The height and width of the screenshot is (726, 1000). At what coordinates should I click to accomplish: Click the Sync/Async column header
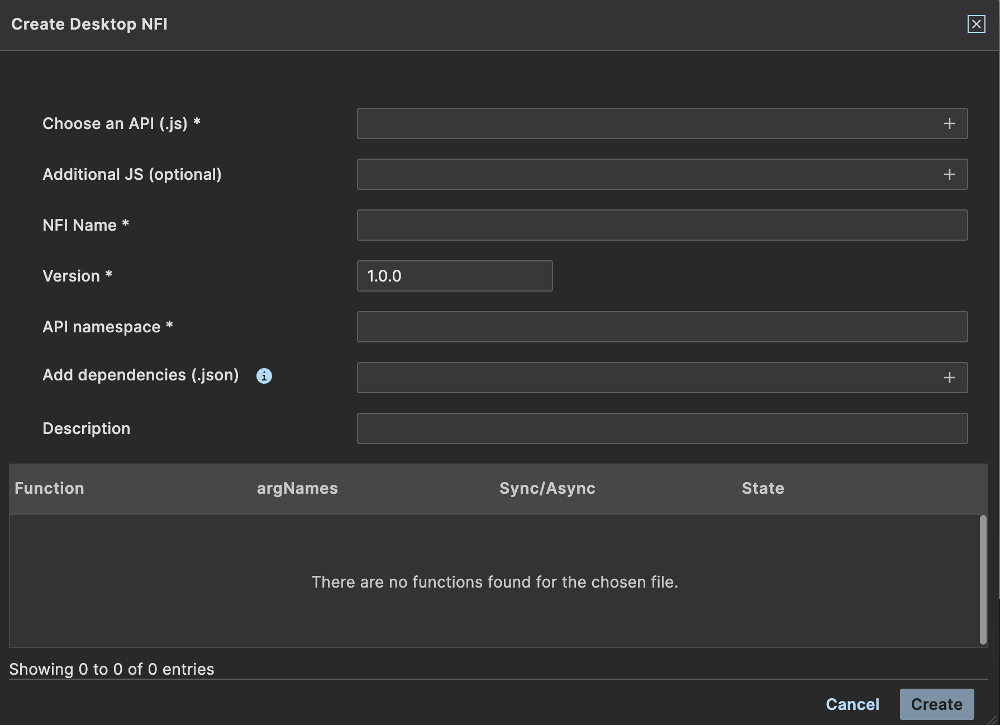coord(547,488)
